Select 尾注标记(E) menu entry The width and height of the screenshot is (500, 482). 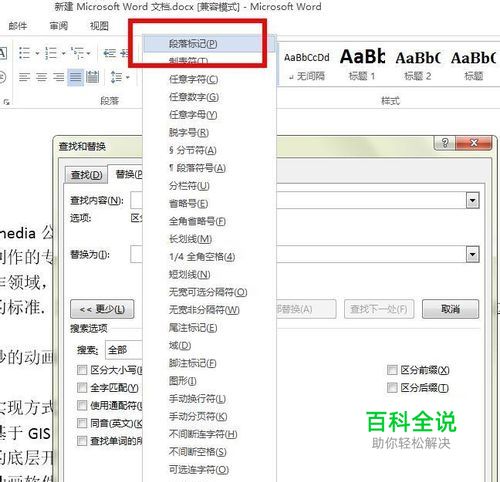point(209,328)
